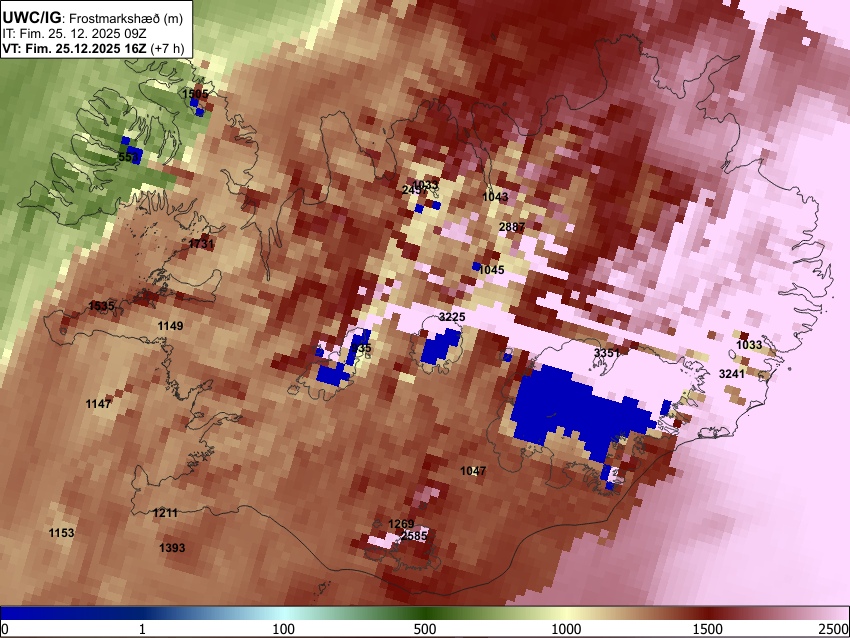
Task: Click the 'IT: Fim. 25. 12. 2025 09Z' line
Action: [x=74, y=34]
